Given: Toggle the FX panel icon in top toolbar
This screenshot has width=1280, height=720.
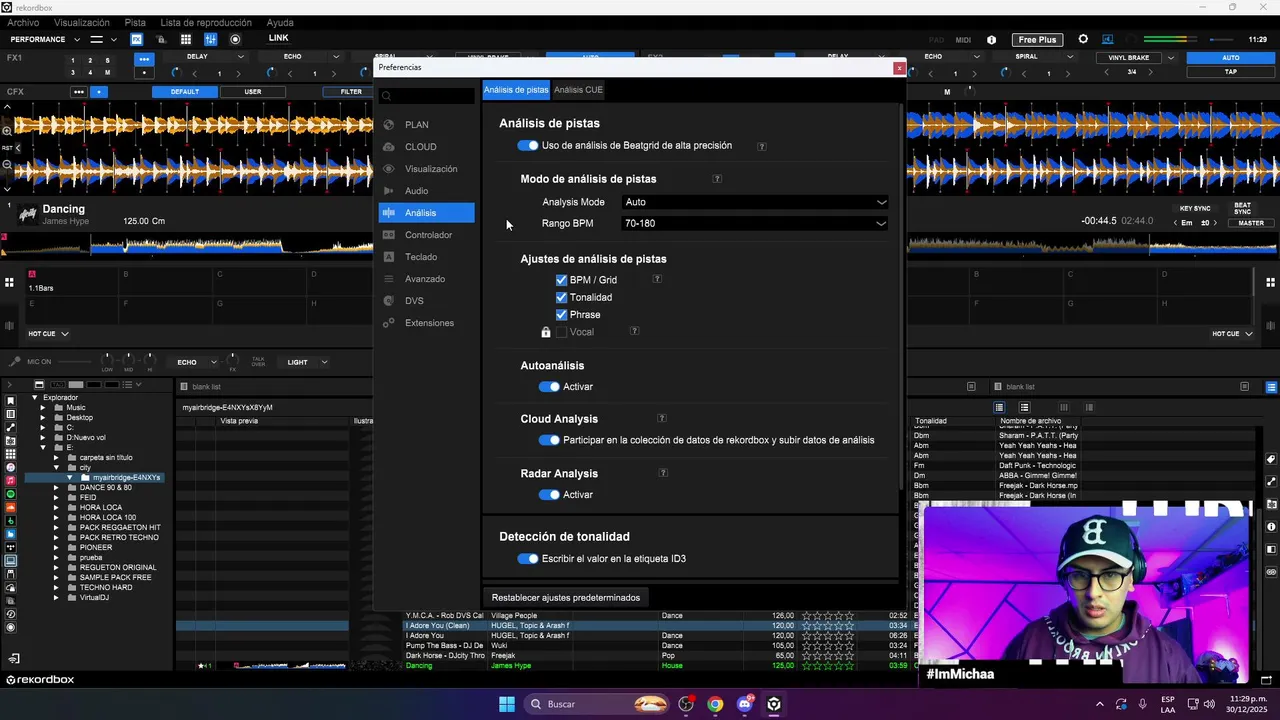Looking at the screenshot, I should click(136, 39).
